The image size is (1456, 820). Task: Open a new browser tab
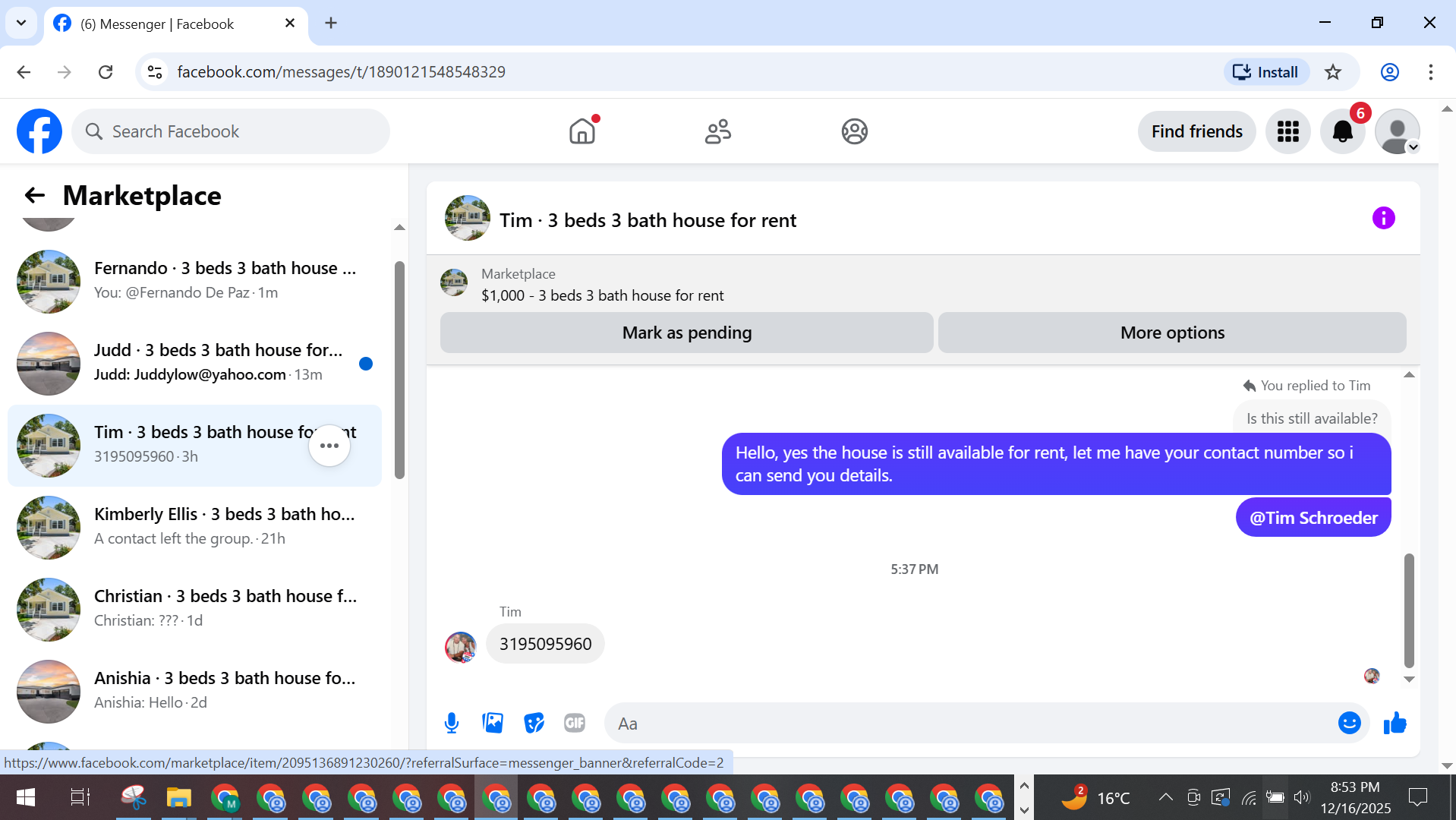331,24
